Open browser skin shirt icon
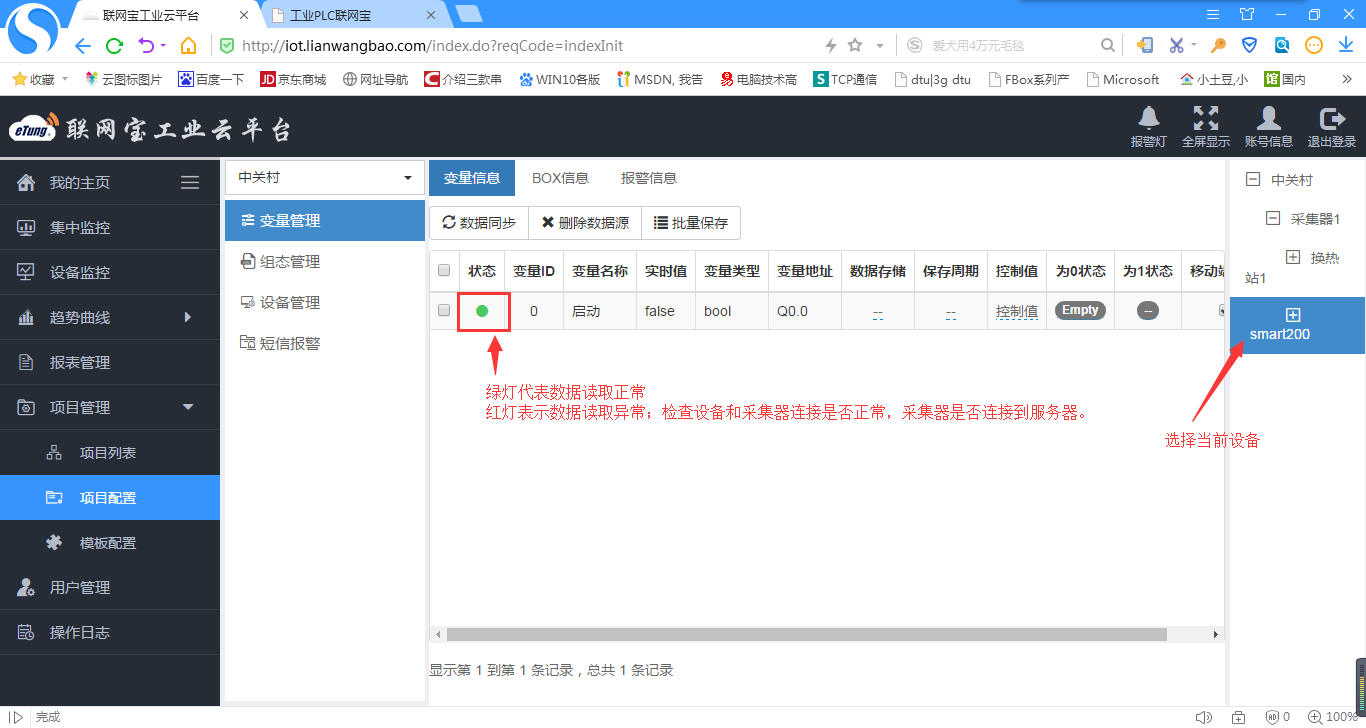Image resolution: width=1366 pixels, height=728 pixels. (1246, 14)
